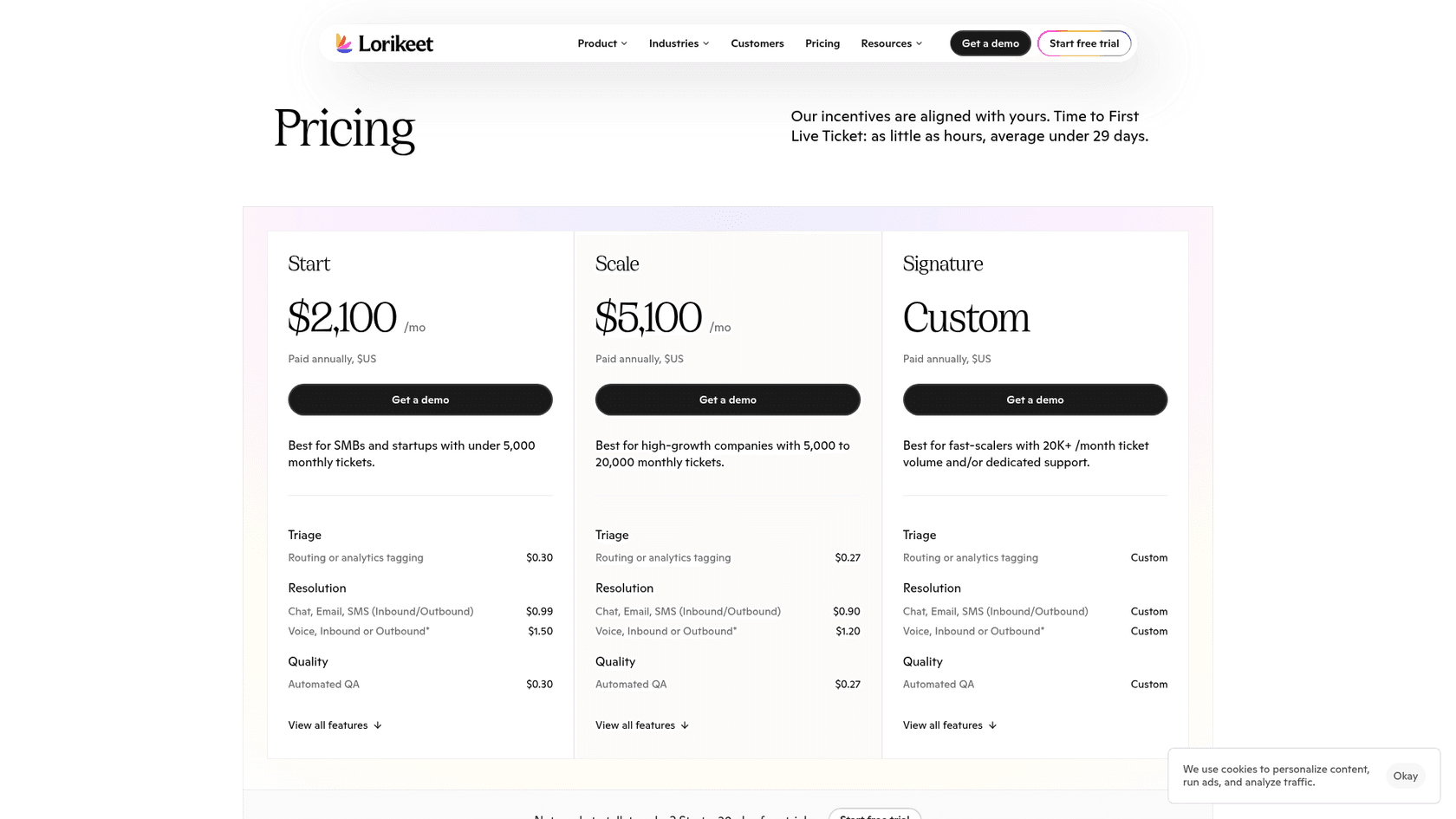Select the Start plan heading
This screenshot has height=819, width=1456.
[309, 263]
